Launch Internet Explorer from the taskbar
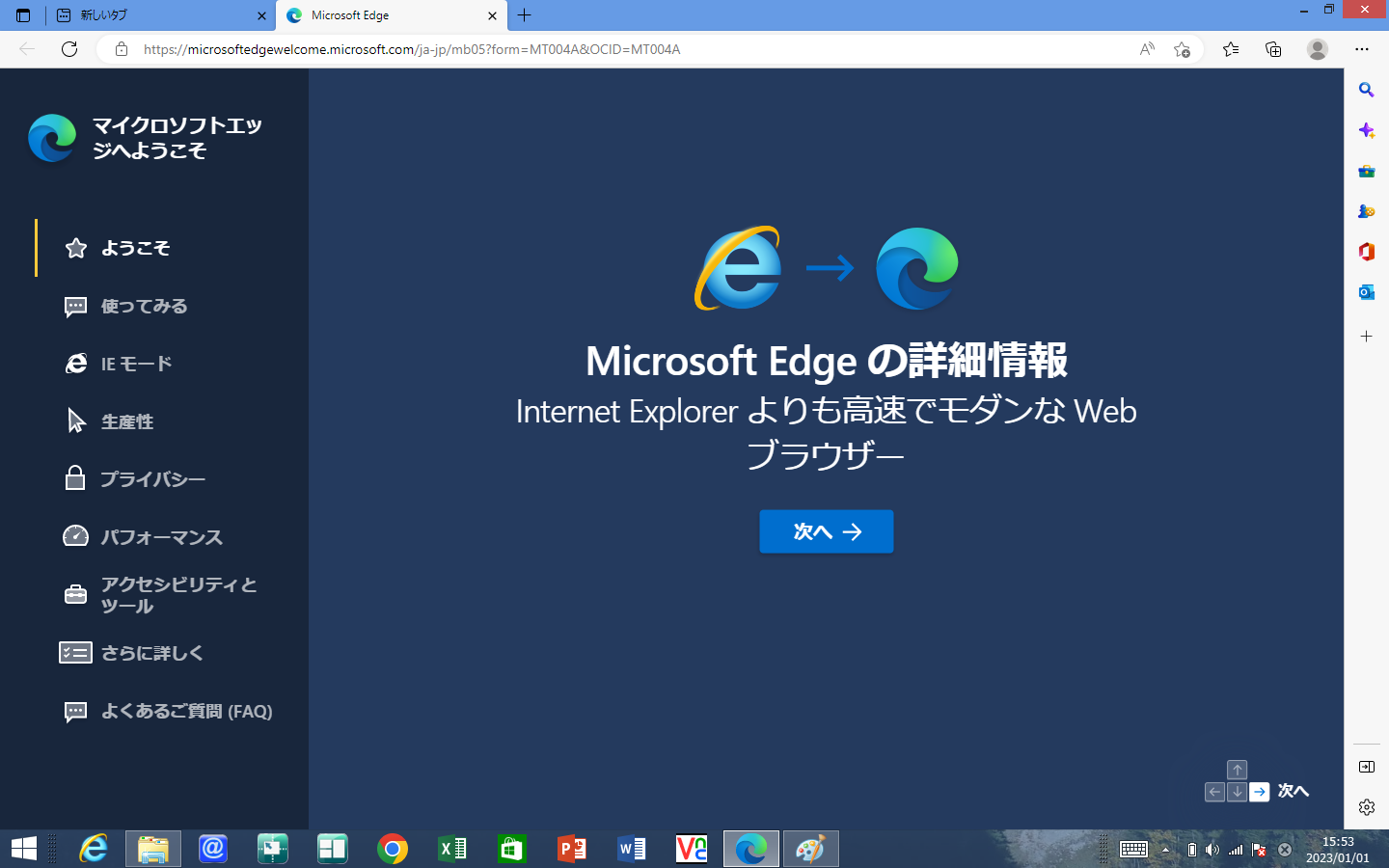 click(x=94, y=849)
